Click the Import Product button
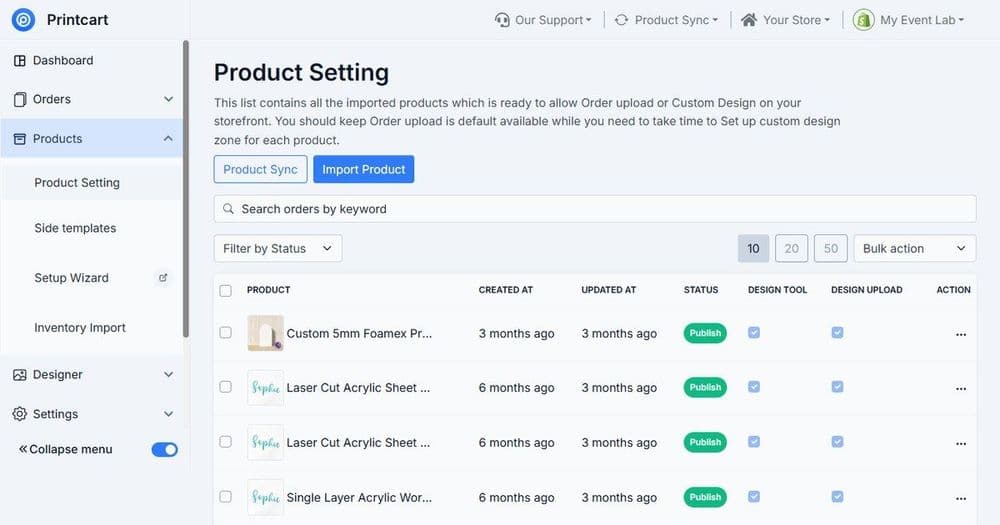Image resolution: width=1000 pixels, height=525 pixels. (x=364, y=169)
